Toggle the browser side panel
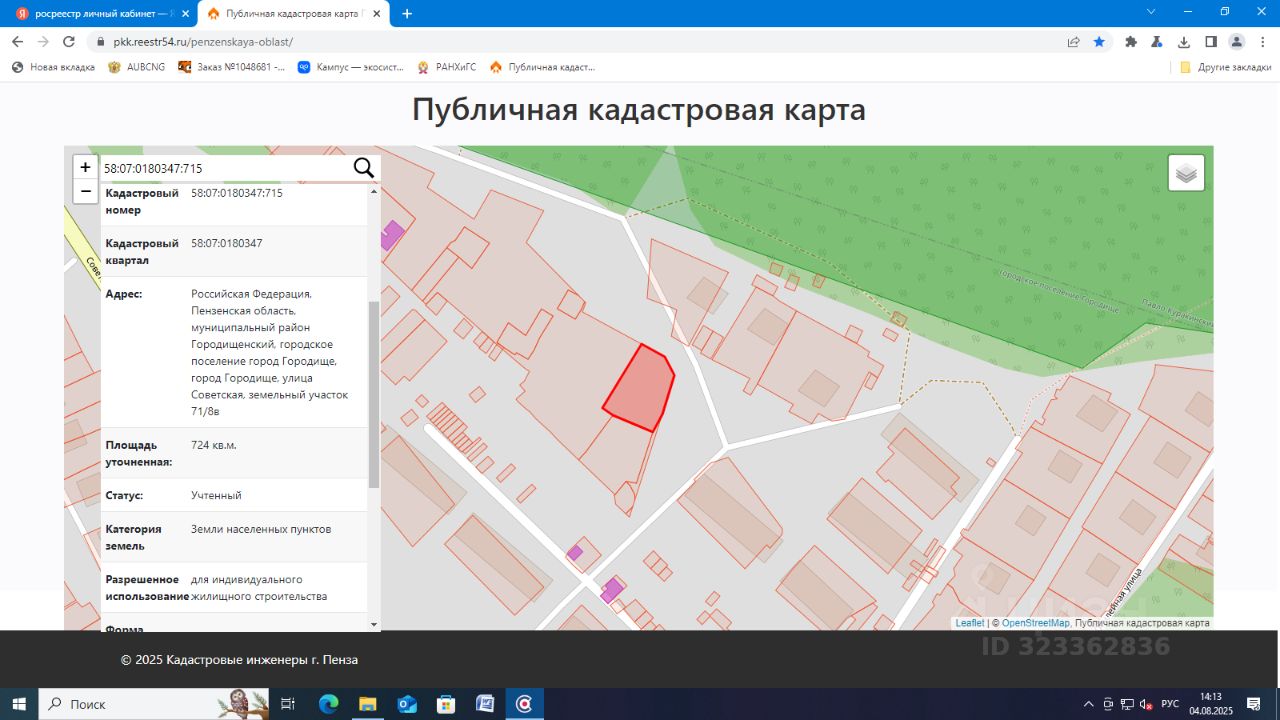Screen dimensions: 1280x720 (1210, 42)
